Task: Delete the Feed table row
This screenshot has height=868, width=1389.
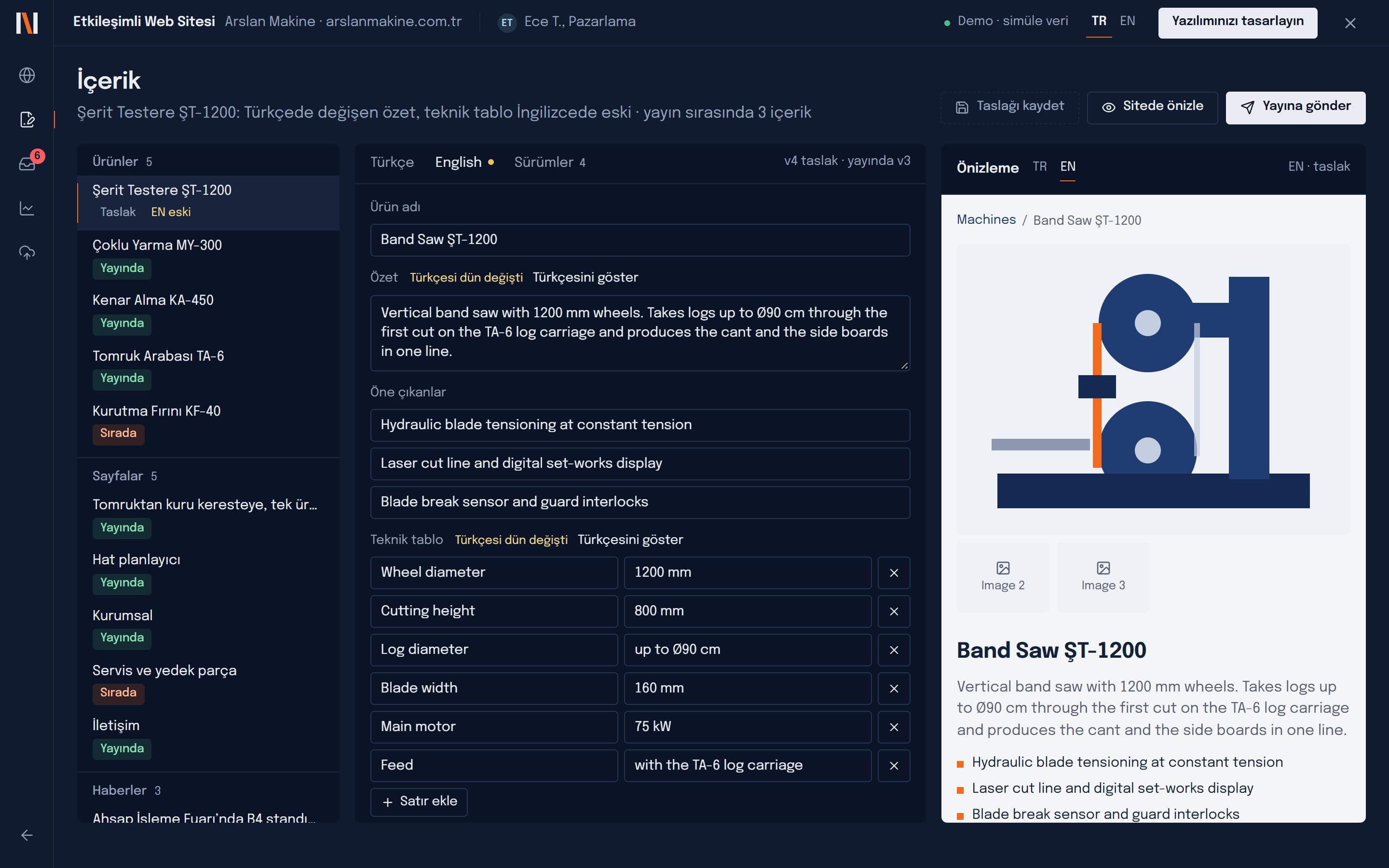Action: point(894,765)
